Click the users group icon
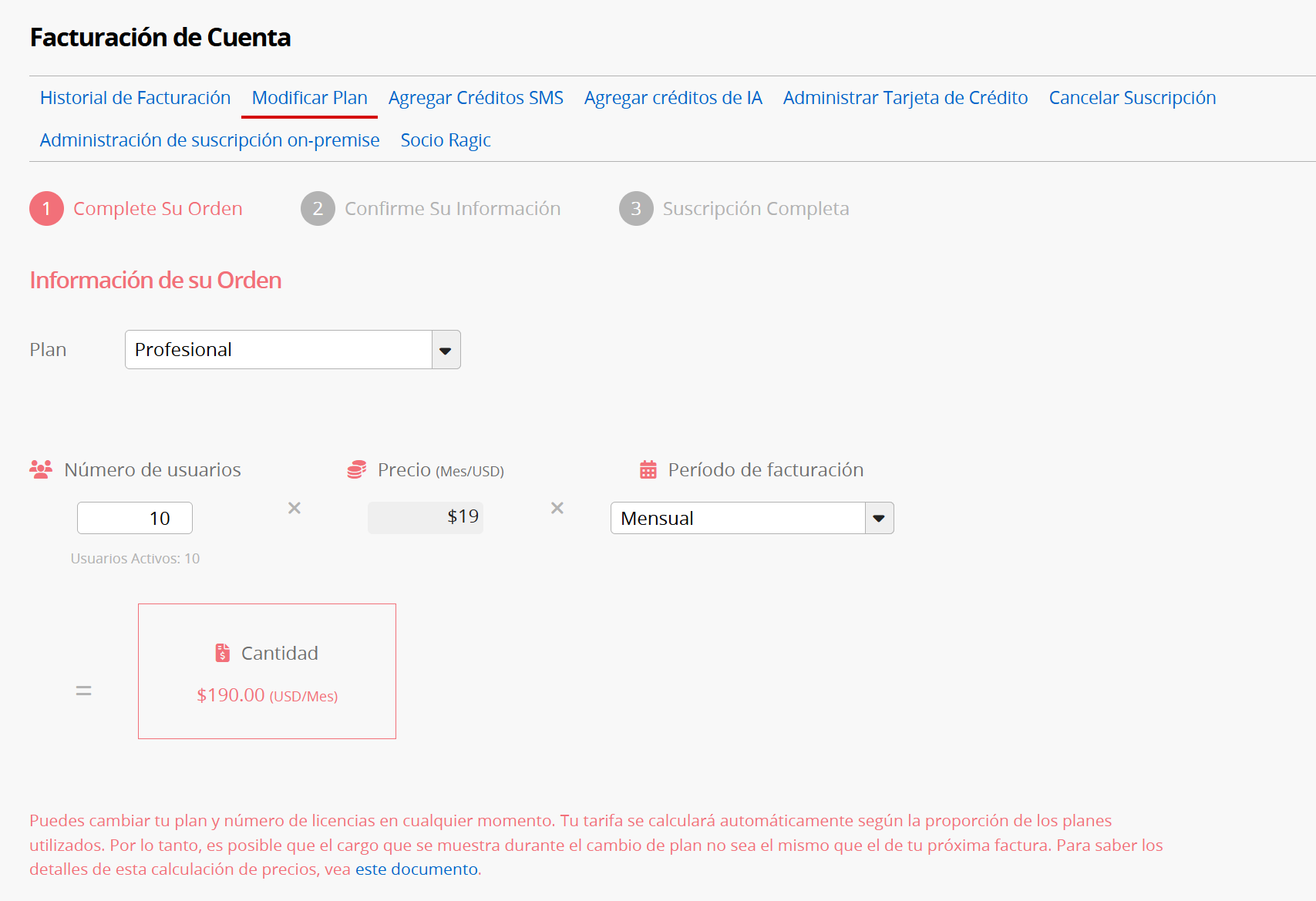 pyautogui.click(x=41, y=469)
